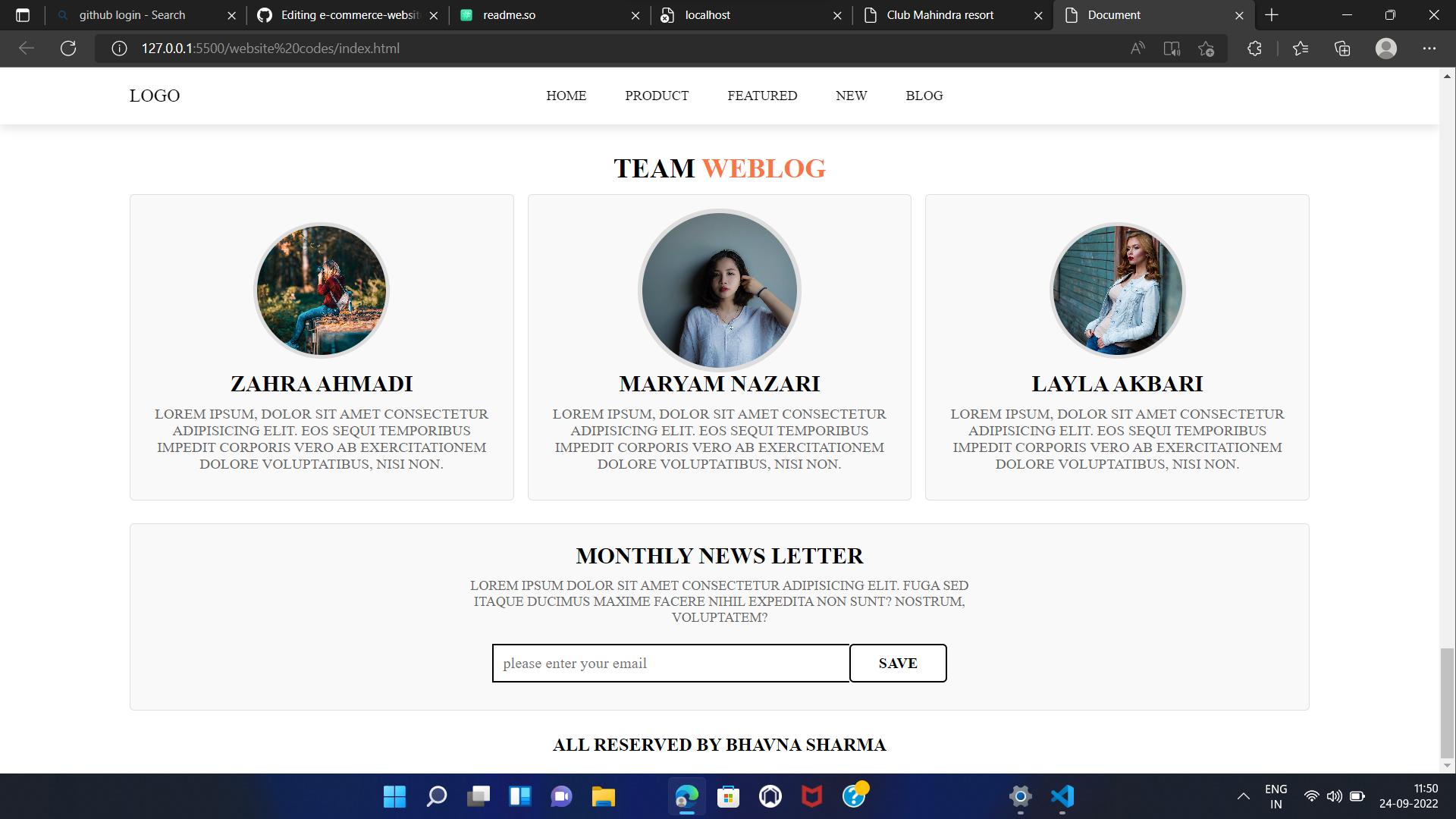Open Collections in the browser toolbar
Screen dimensions: 1456x819
pos(1342,48)
